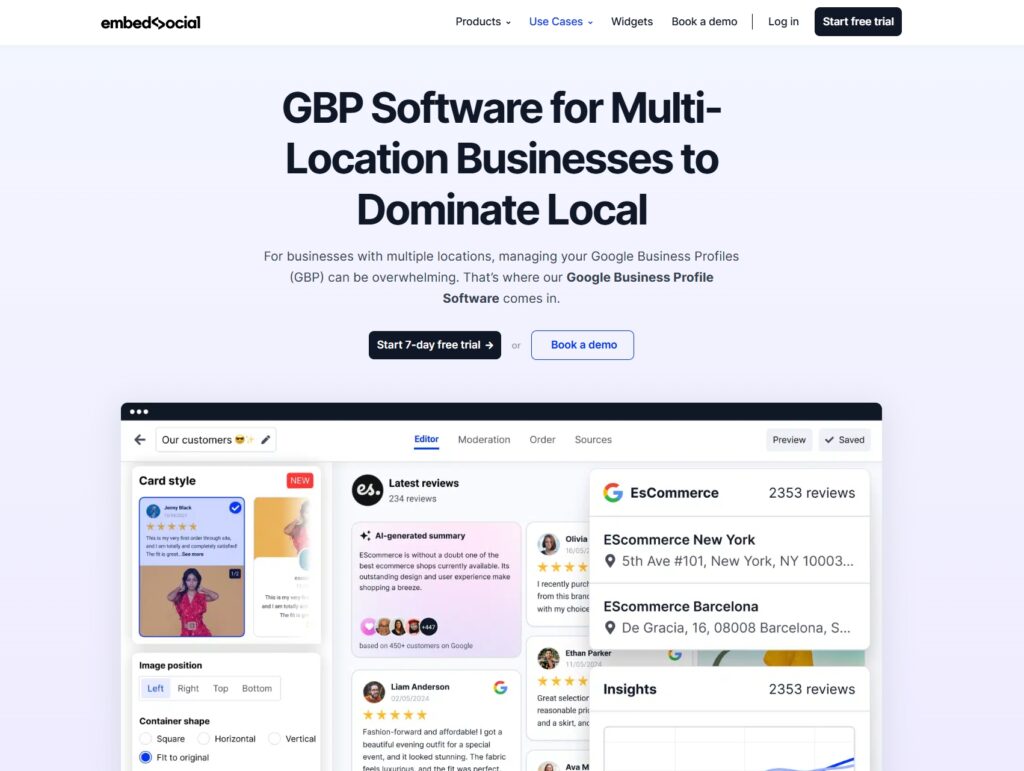
Task: Click the NEW badge beside Card style
Action: (x=300, y=480)
